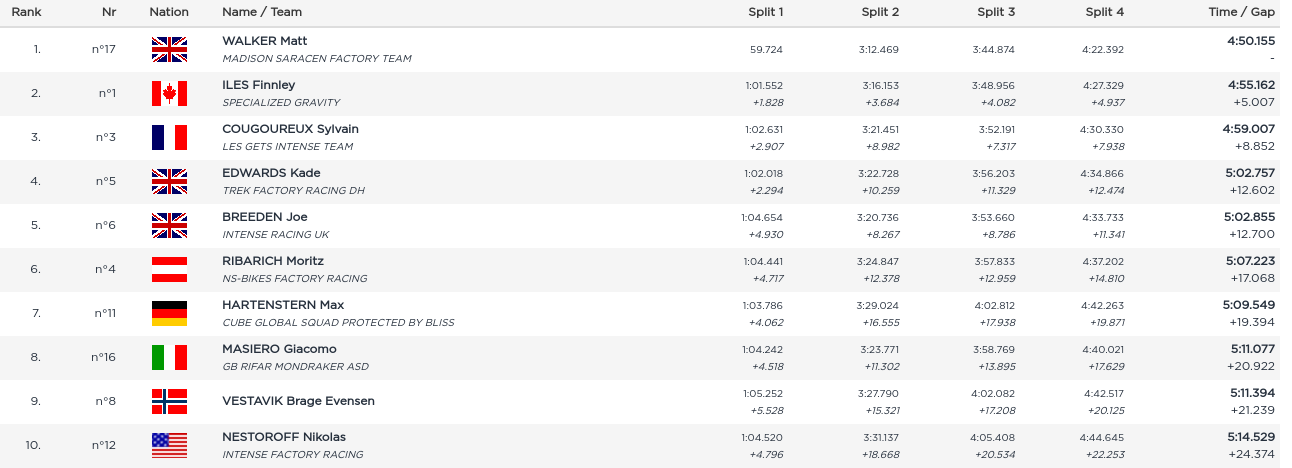Open rider WALKER Matt's name

(265, 41)
